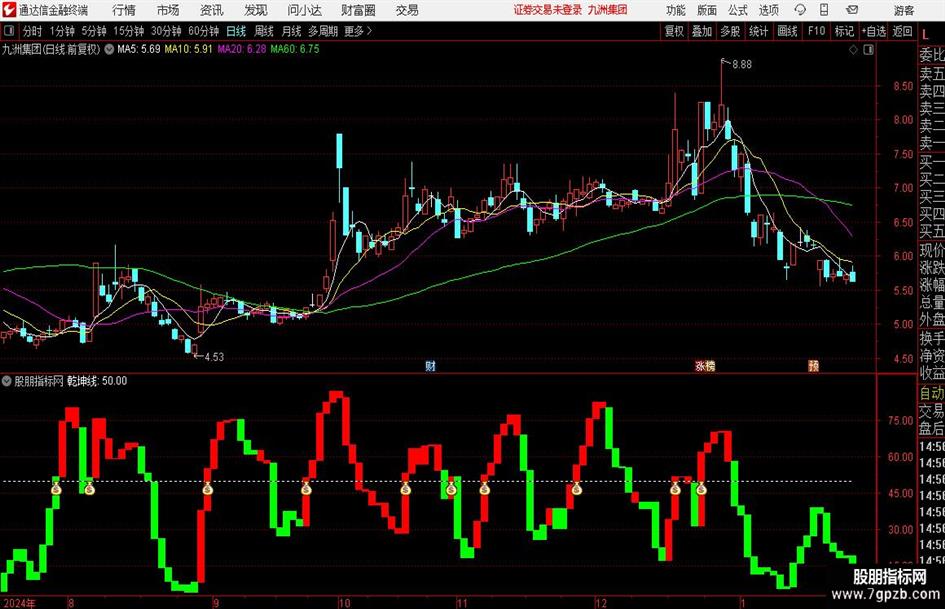Click the mobile phone icon in menu bar
This screenshot has width=945, height=609.
click(x=824, y=10)
